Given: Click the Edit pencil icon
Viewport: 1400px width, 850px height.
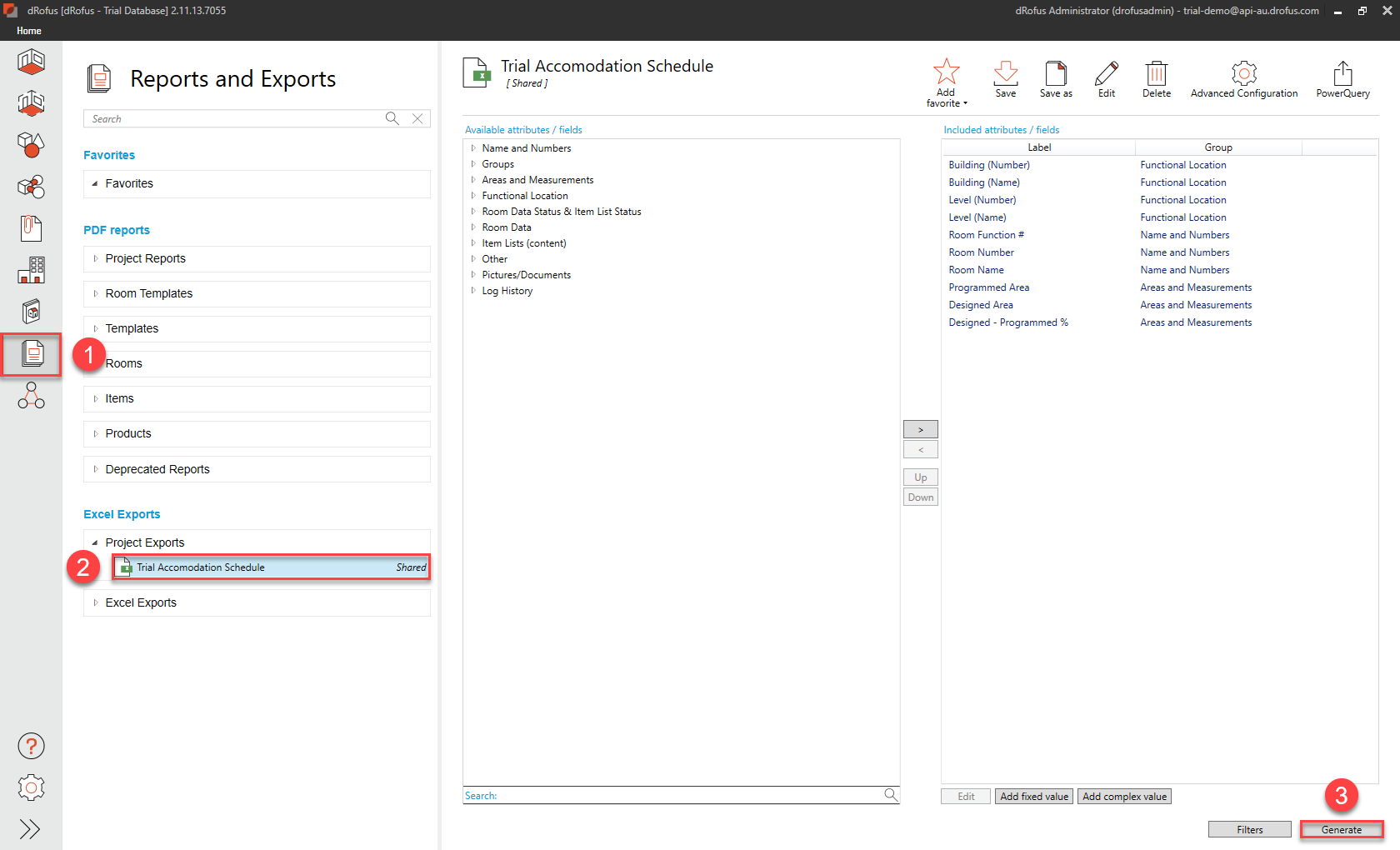Looking at the screenshot, I should (x=1106, y=74).
